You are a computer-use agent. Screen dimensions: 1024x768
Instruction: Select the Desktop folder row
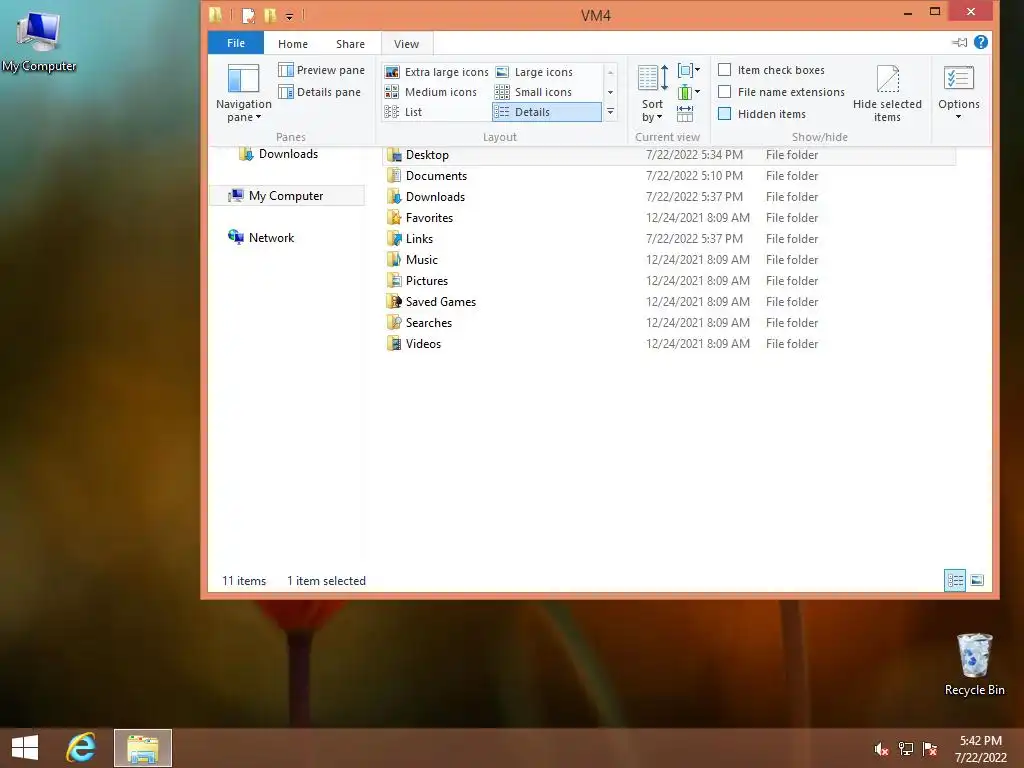[669, 155]
